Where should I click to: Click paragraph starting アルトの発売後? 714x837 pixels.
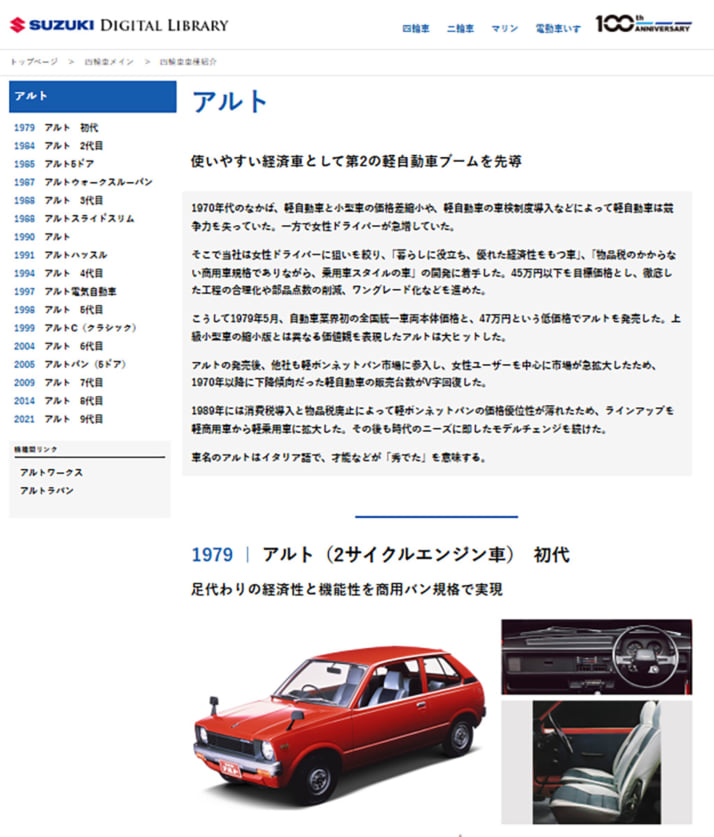point(424,374)
